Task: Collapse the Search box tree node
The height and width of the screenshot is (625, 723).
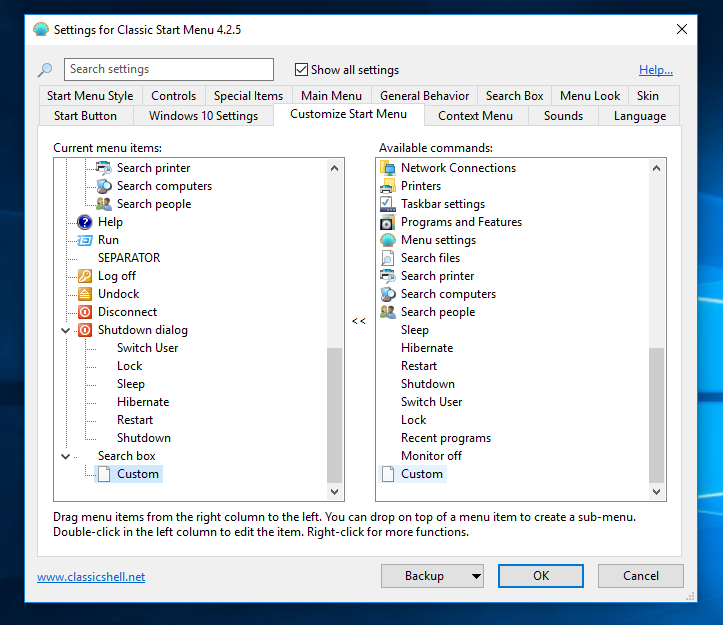Action: (x=65, y=456)
